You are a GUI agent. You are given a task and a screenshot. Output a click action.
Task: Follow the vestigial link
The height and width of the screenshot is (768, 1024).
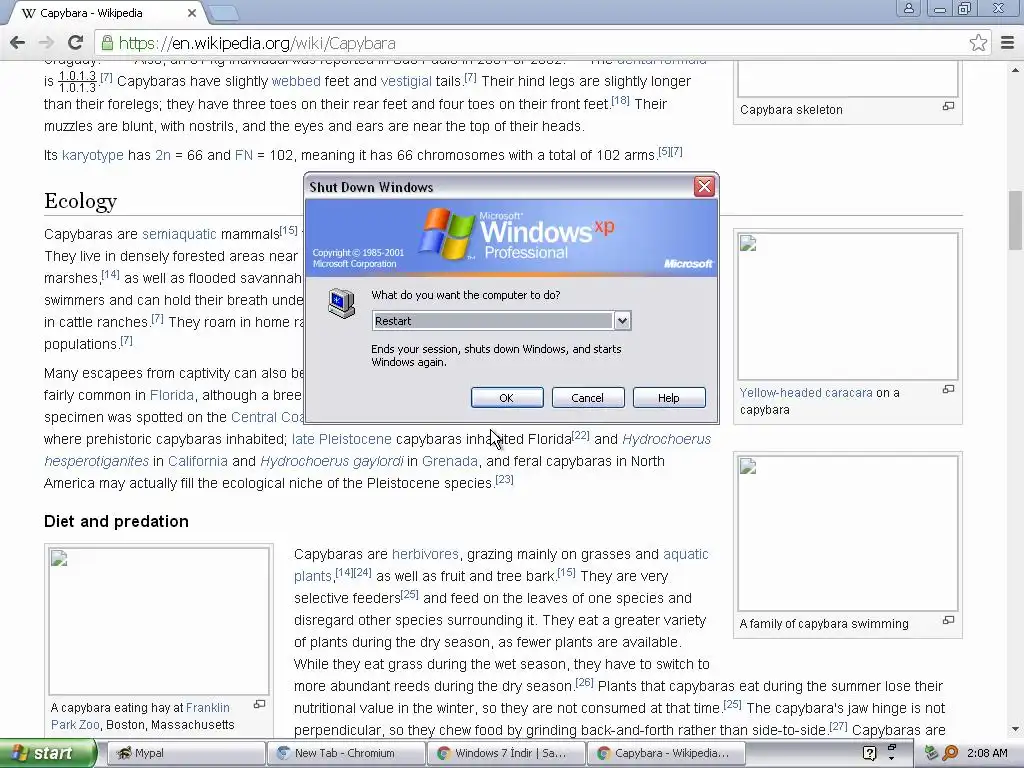406,81
